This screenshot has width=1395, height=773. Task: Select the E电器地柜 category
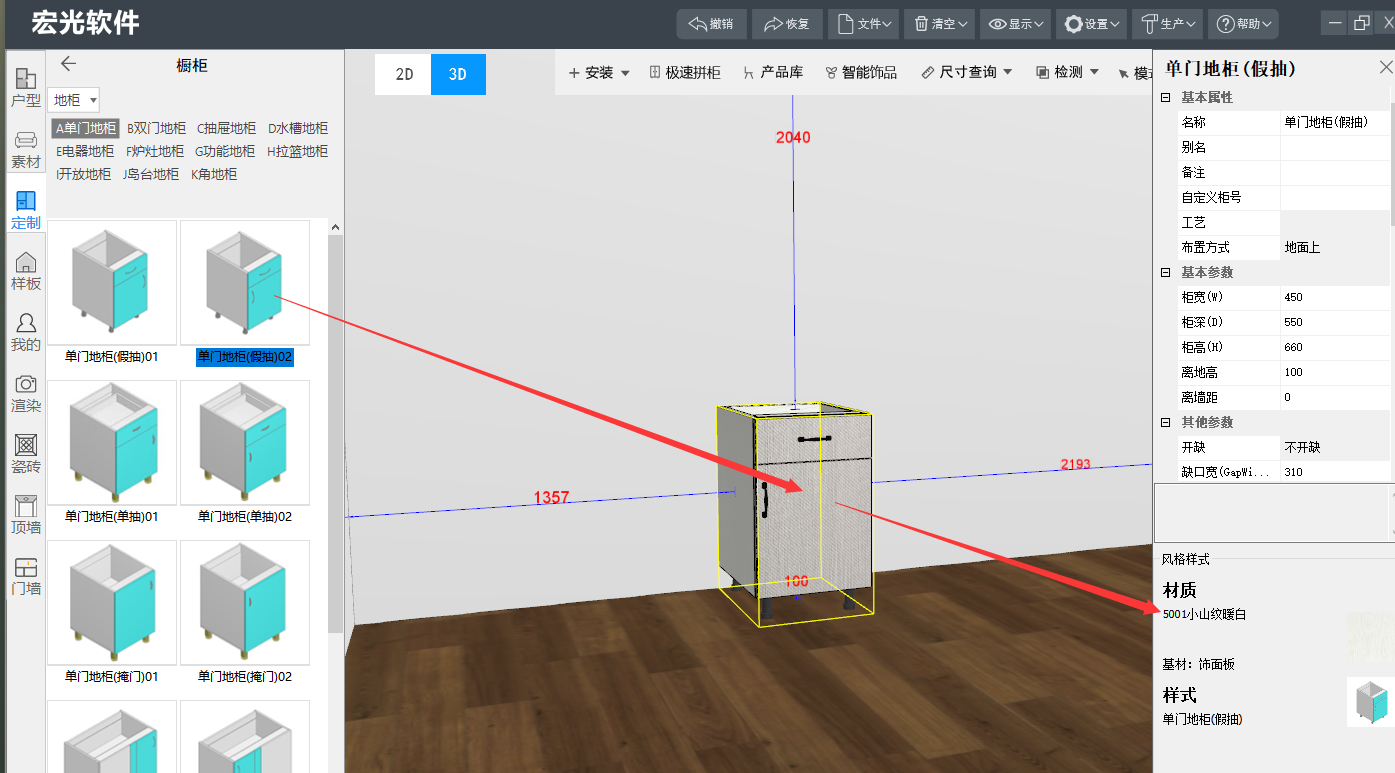point(85,151)
